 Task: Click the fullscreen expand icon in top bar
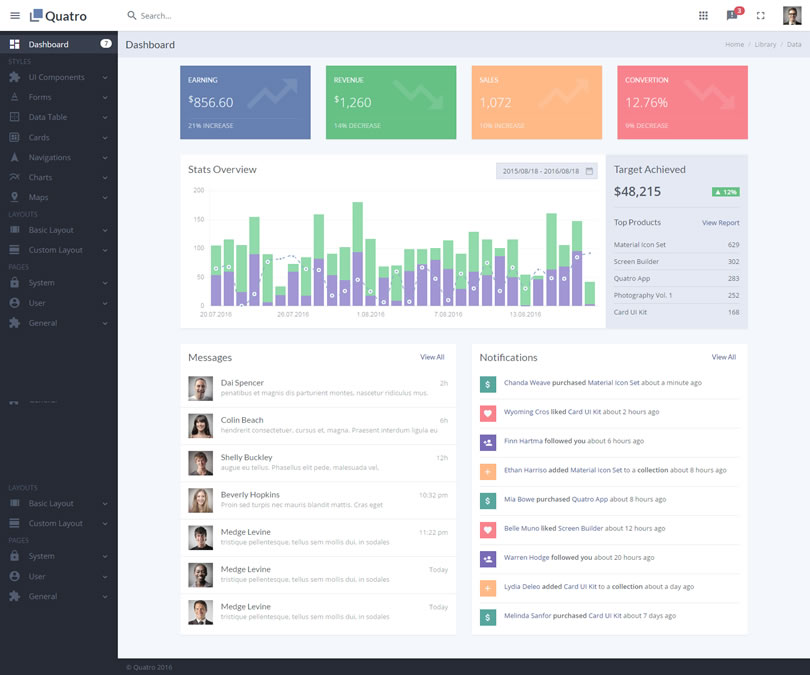point(760,15)
